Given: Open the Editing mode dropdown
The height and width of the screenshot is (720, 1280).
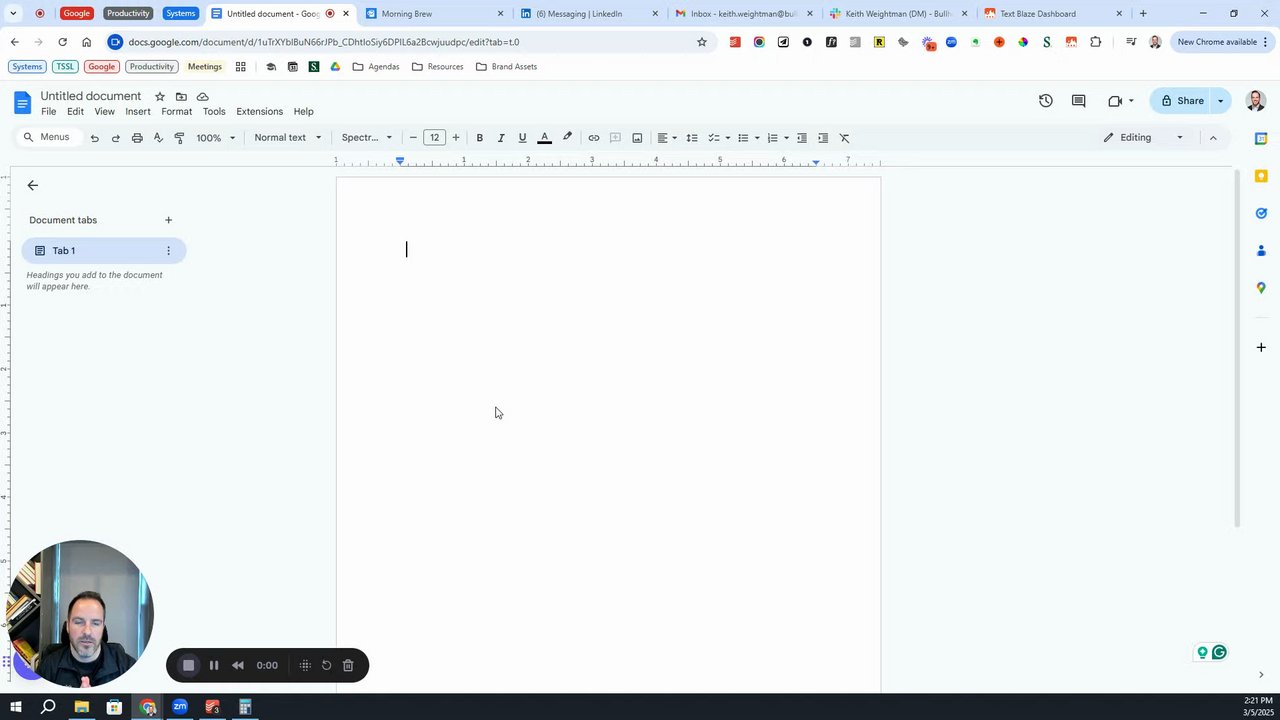Looking at the screenshot, I should pos(1144,138).
